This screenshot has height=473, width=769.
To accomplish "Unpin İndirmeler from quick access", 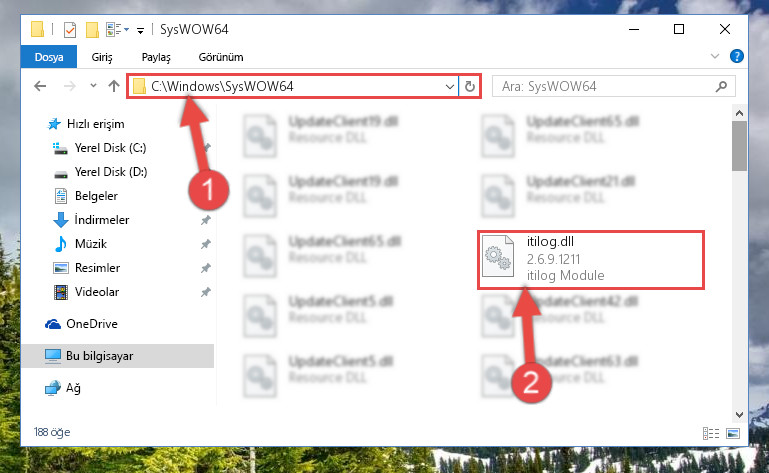I will [205, 220].
